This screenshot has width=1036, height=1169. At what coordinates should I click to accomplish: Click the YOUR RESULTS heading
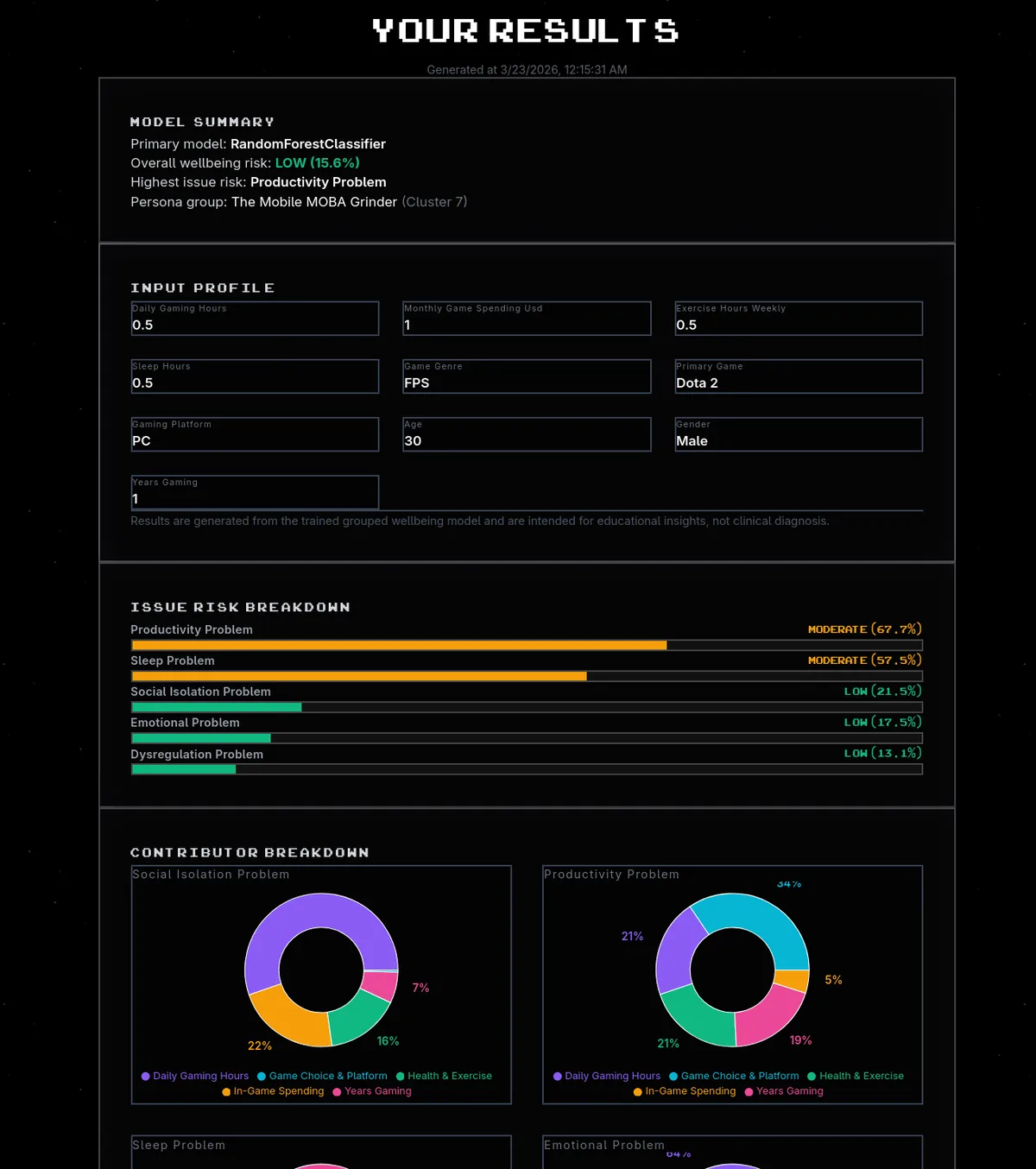[x=526, y=31]
